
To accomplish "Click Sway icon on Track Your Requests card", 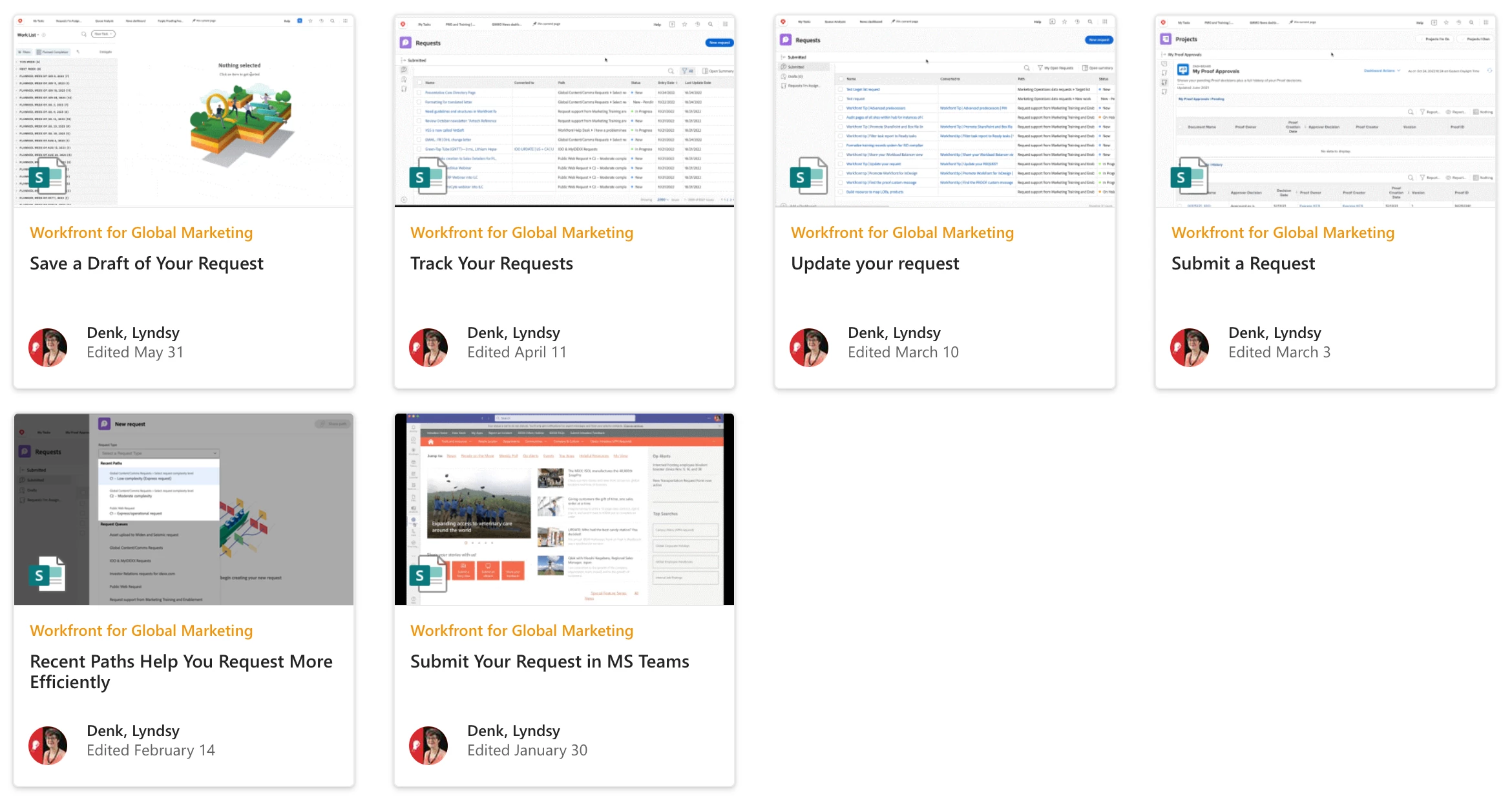I will [427, 176].
